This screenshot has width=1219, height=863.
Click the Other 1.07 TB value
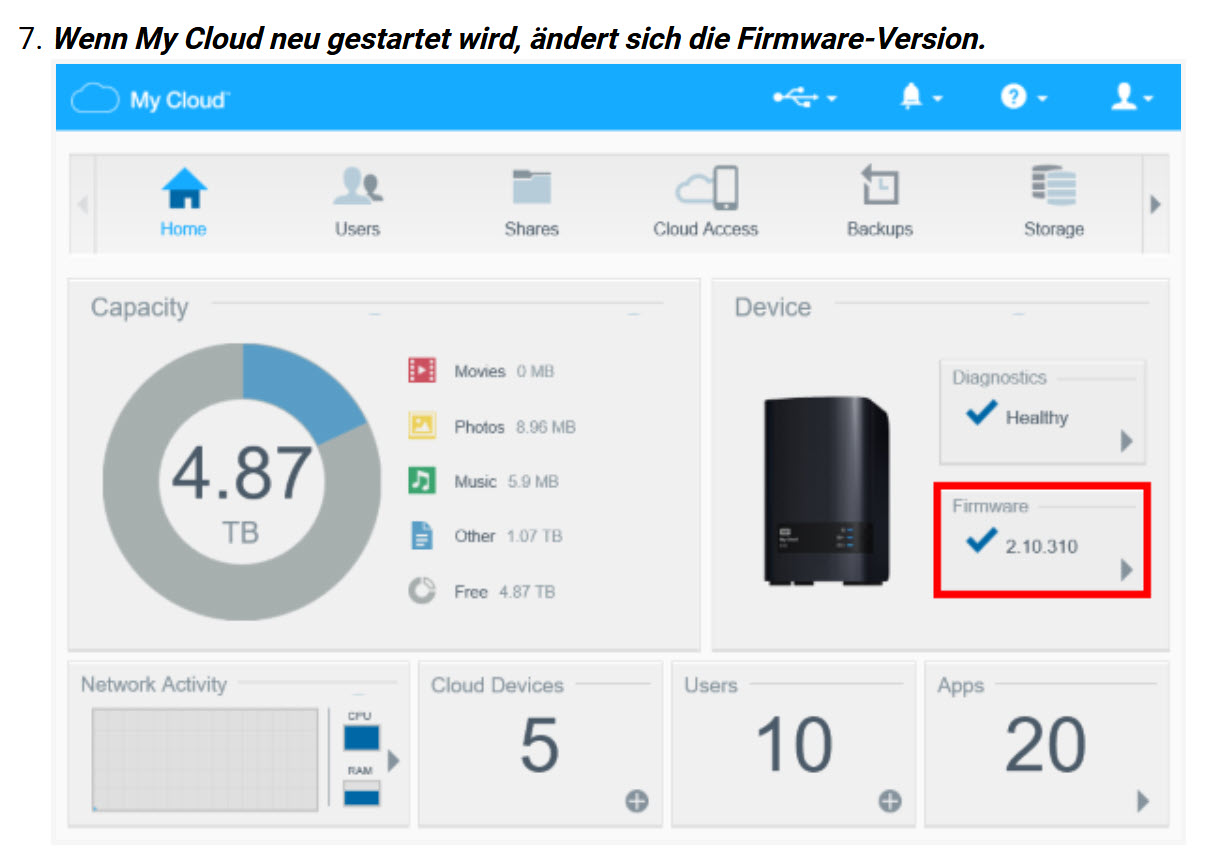(x=535, y=537)
